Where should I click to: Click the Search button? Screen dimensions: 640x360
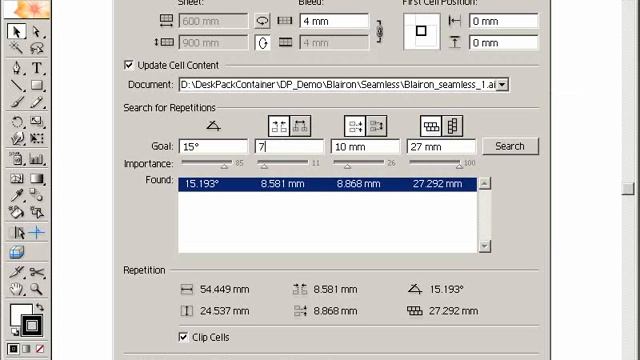pos(510,146)
